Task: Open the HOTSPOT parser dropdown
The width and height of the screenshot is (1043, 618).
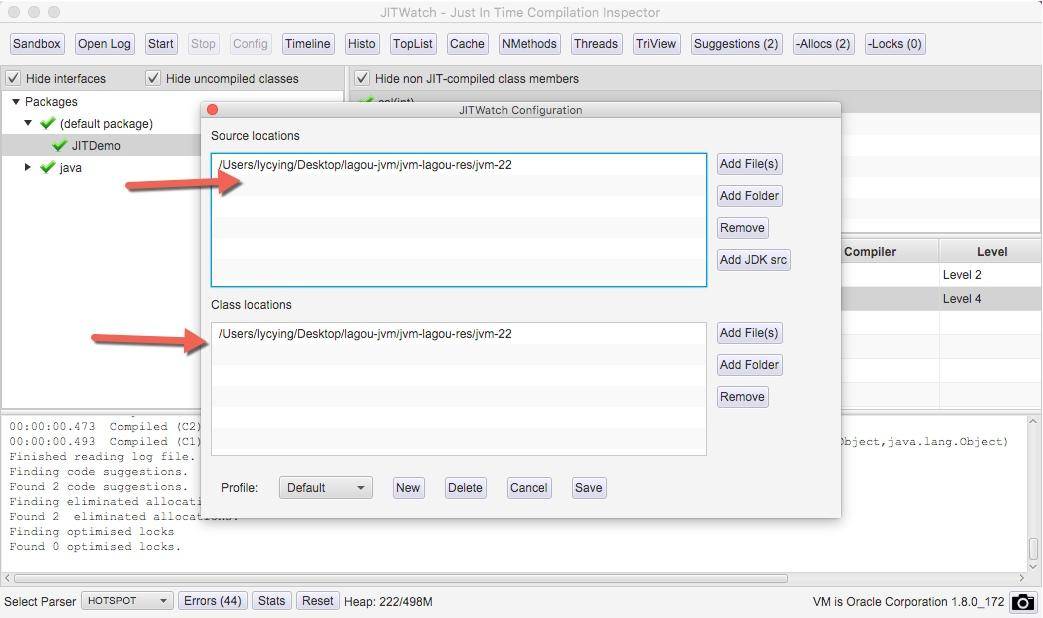Action: (126, 601)
